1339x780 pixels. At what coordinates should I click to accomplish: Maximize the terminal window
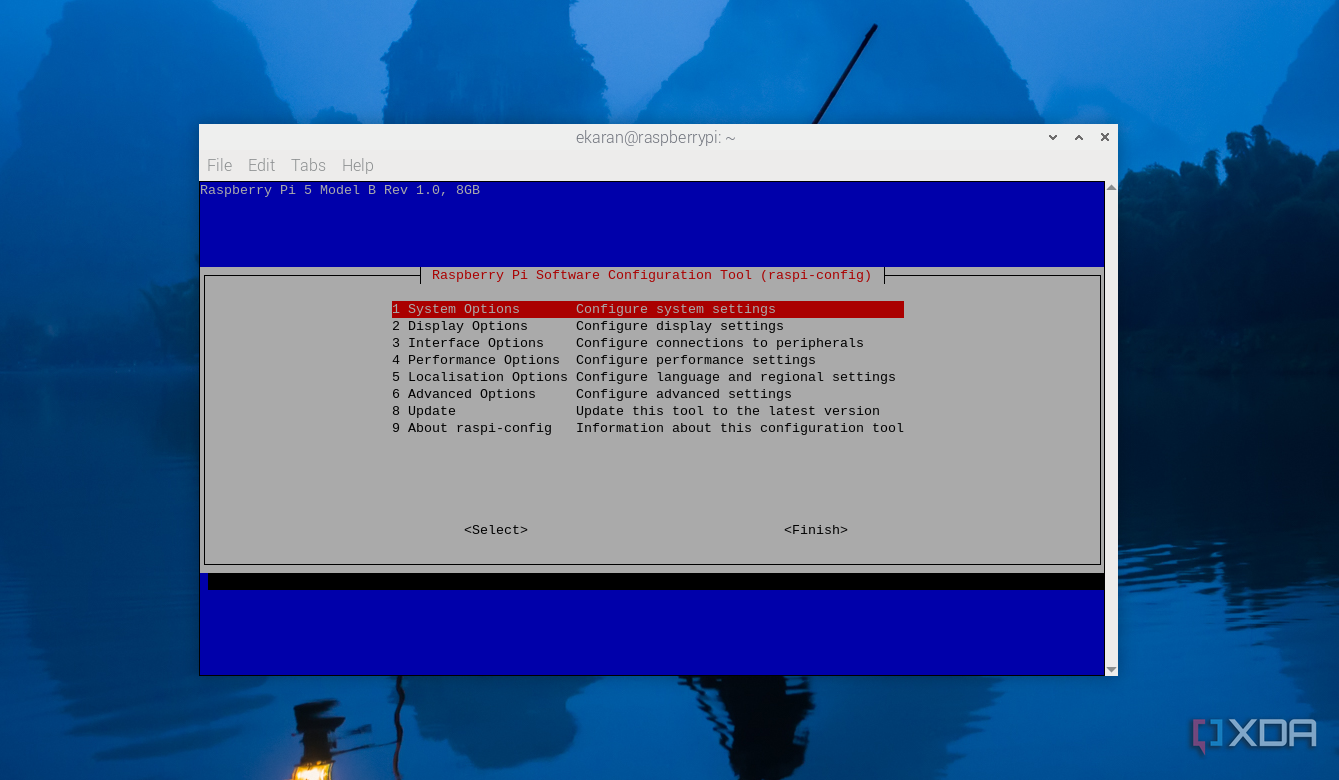(1079, 137)
